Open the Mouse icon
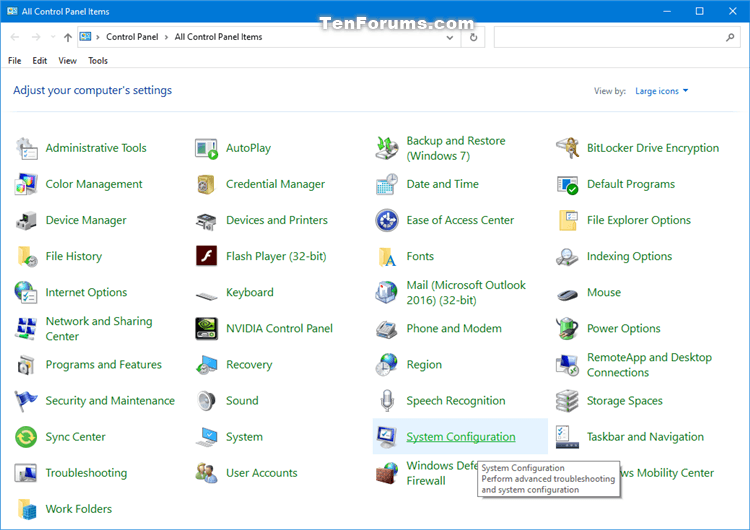The width and height of the screenshot is (750, 530). pos(567,294)
